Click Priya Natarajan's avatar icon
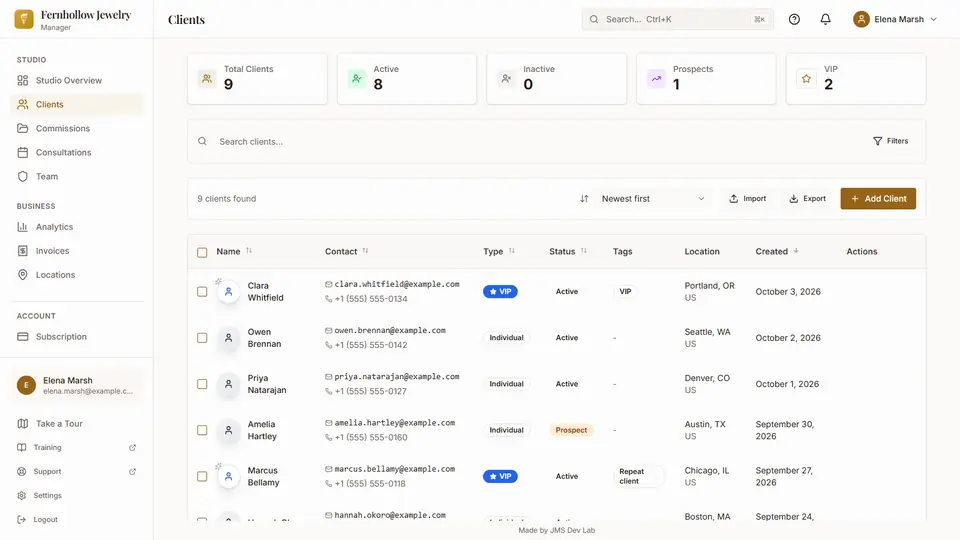Viewport: 960px width, 540px height. click(228, 384)
